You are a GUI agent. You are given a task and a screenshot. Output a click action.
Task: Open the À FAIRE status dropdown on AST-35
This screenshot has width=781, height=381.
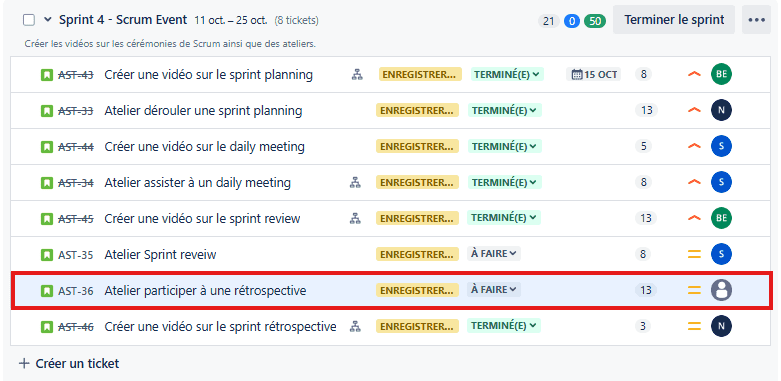point(494,254)
